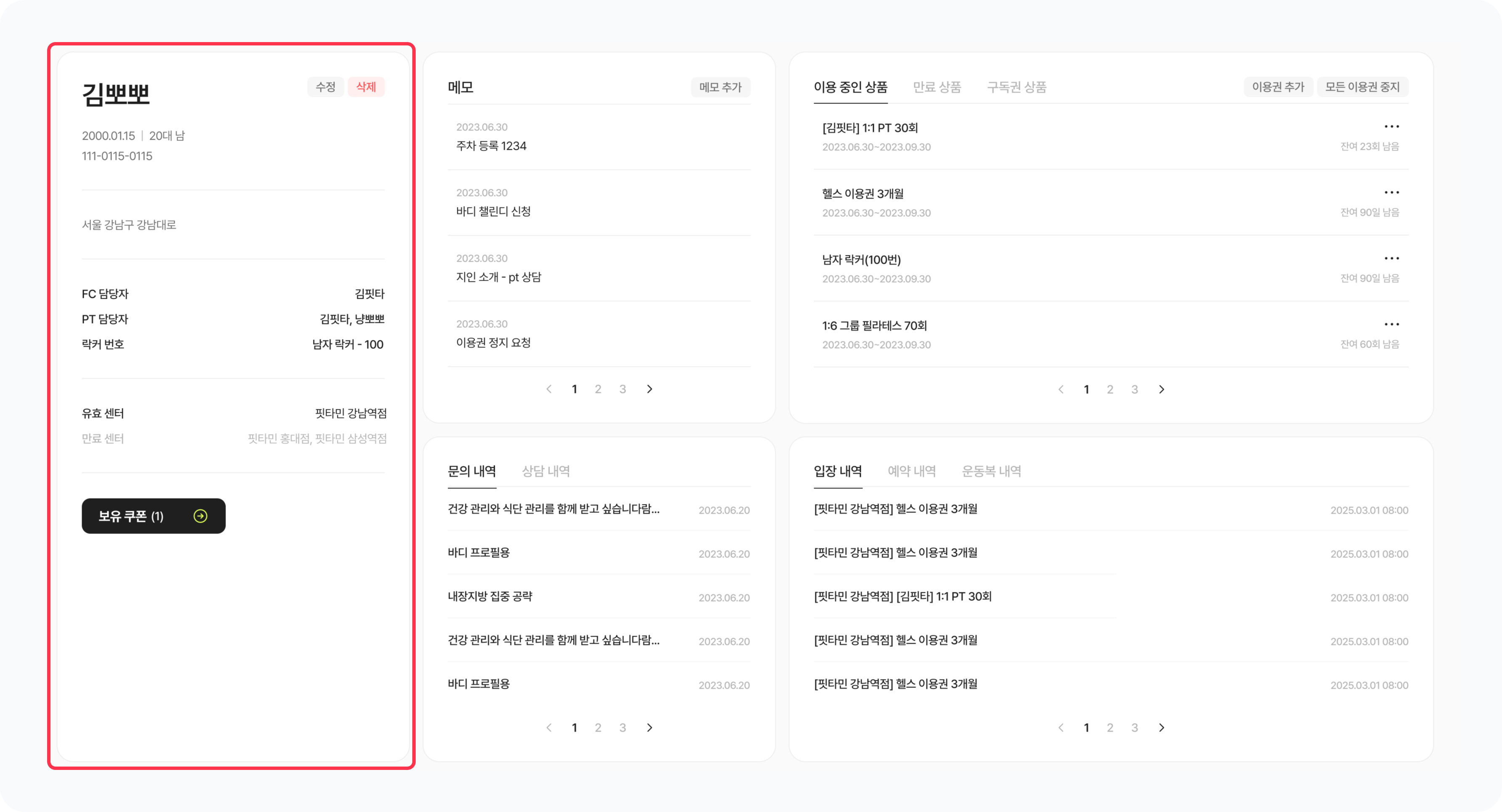The height and width of the screenshot is (812, 1502).
Task: Open three-dot menu for 헬스 이용권 3개월 product
Action: click(1391, 192)
